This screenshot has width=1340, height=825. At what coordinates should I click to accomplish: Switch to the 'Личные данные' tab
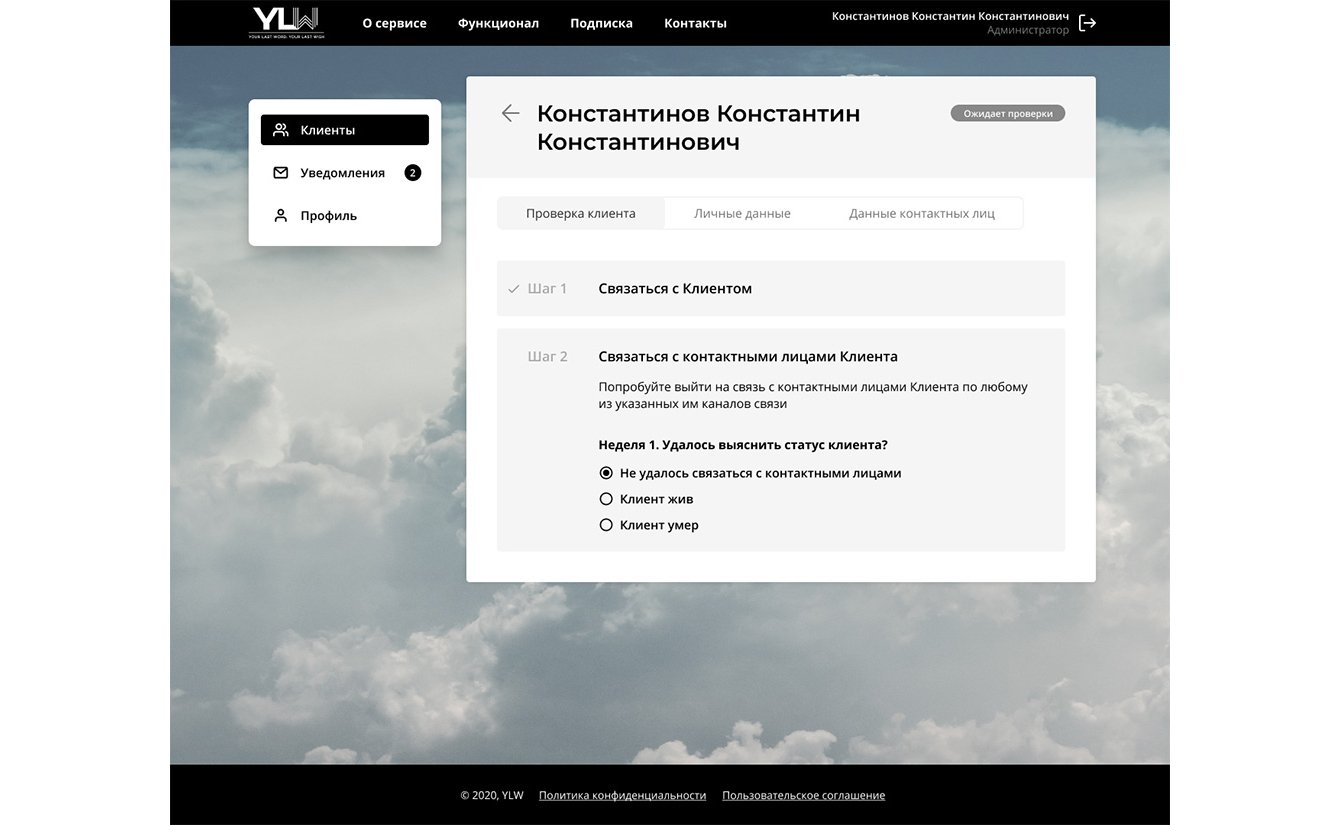coord(742,213)
